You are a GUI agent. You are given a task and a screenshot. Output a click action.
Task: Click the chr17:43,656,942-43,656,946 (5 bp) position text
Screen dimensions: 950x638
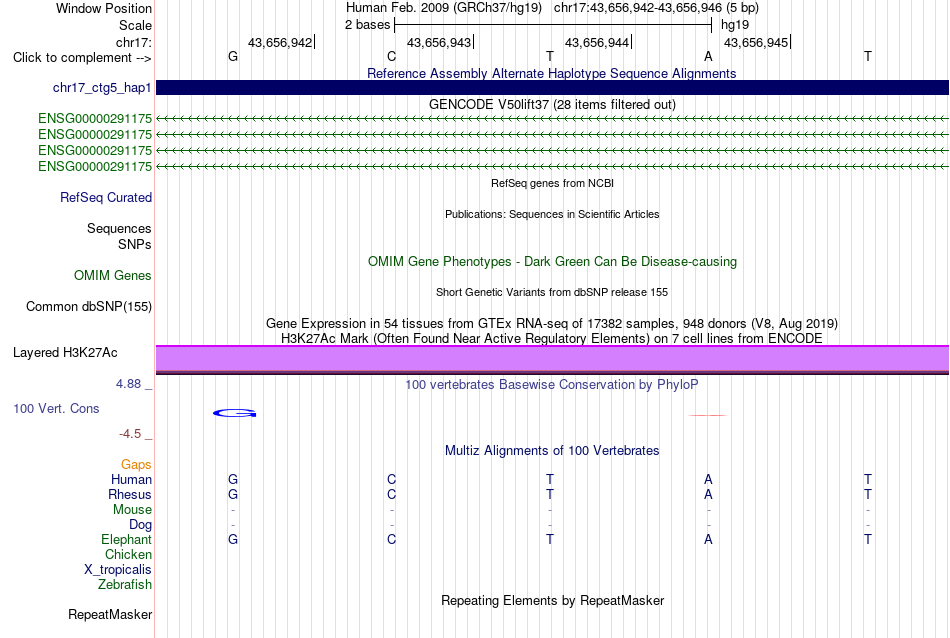pyautogui.click(x=656, y=8)
